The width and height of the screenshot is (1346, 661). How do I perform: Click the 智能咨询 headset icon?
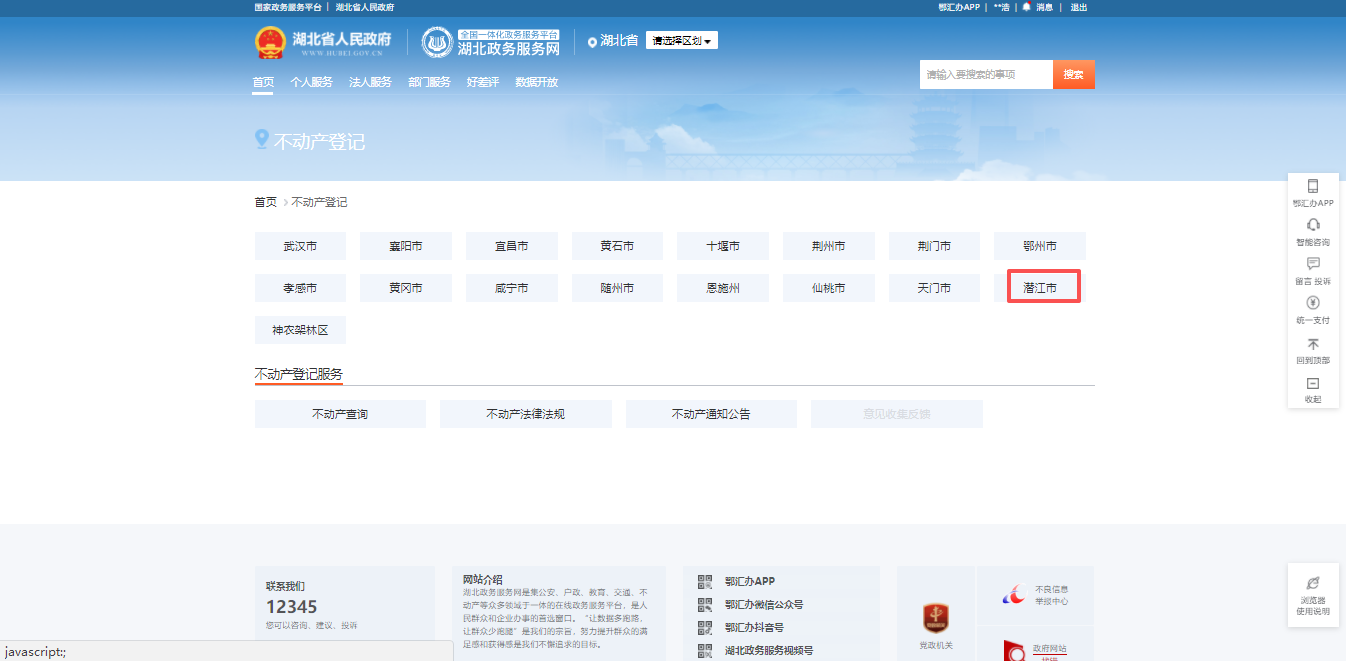point(1313,225)
